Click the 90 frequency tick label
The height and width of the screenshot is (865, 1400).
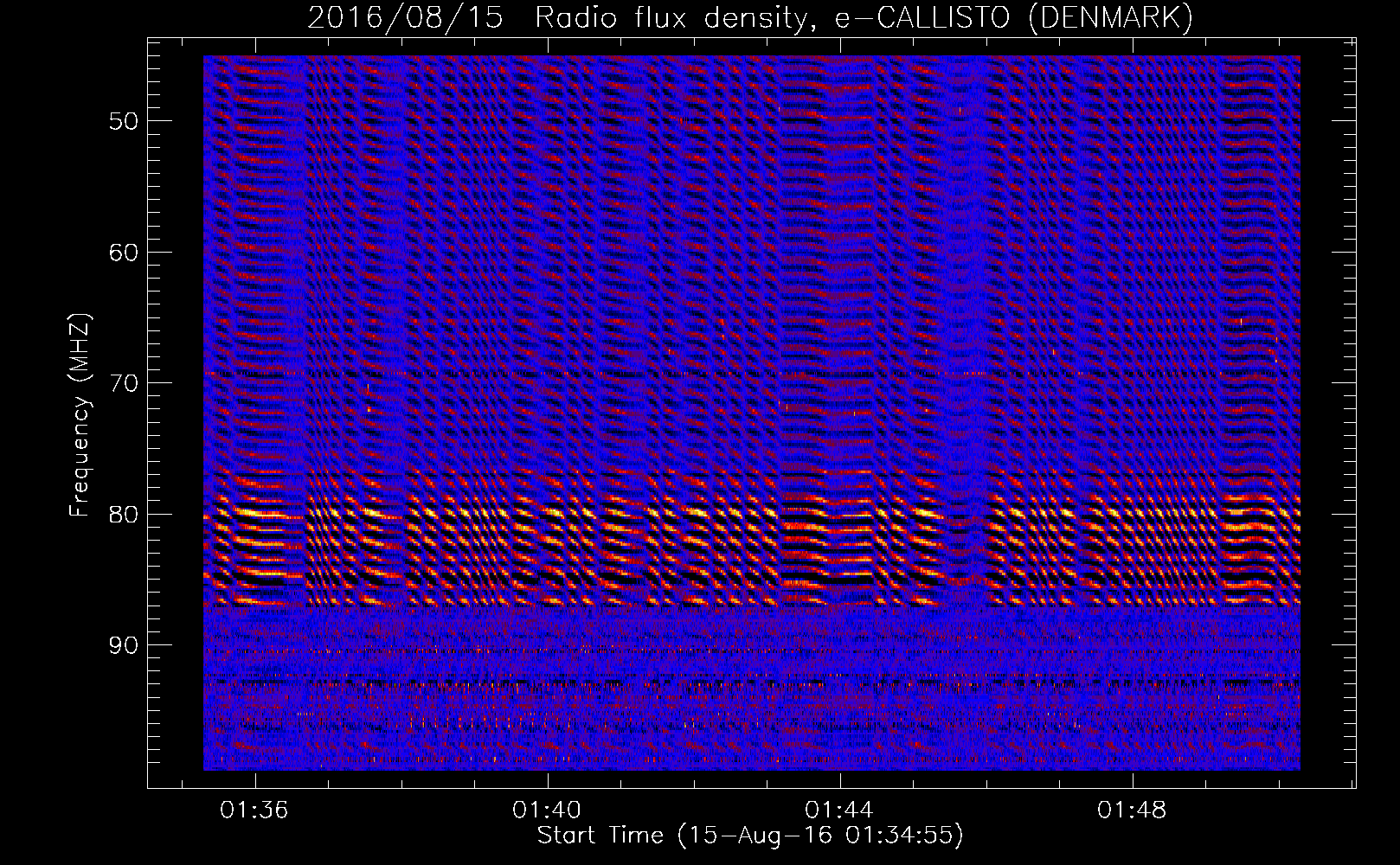point(123,645)
